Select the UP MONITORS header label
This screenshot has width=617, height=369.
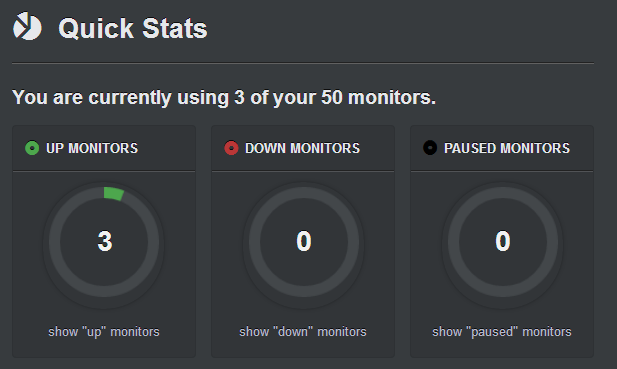pyautogui.click(x=92, y=148)
